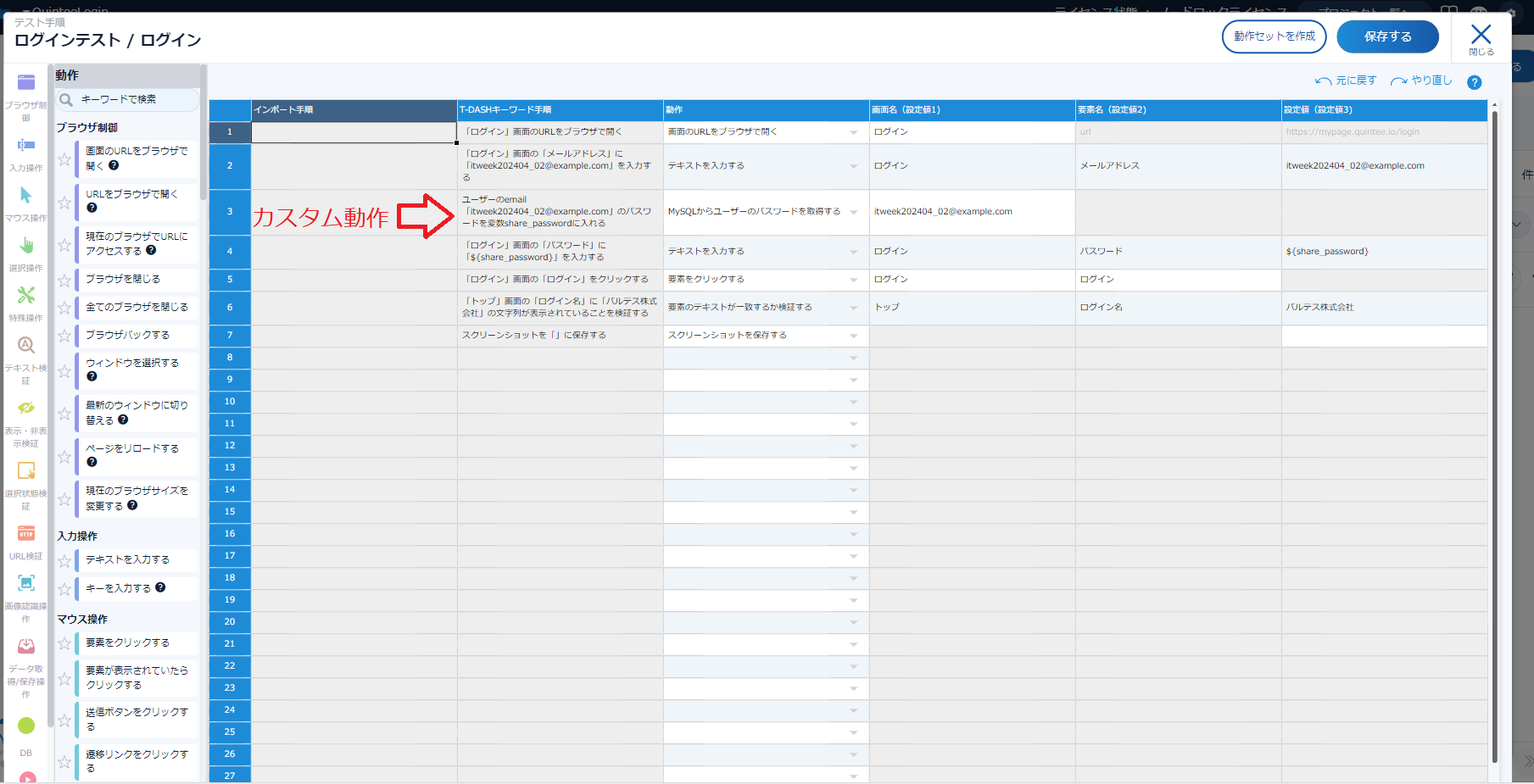
Task: Select メールアドレス cell in row 2
Action: (1178, 166)
